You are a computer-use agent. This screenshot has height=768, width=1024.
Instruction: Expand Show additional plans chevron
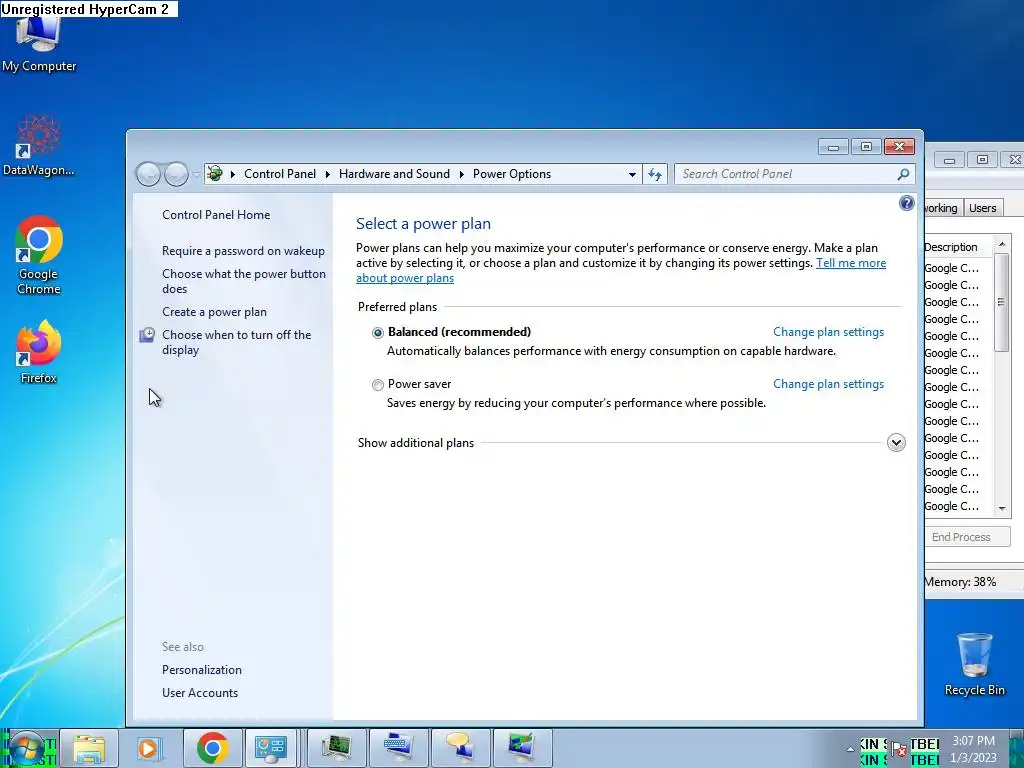click(x=896, y=443)
